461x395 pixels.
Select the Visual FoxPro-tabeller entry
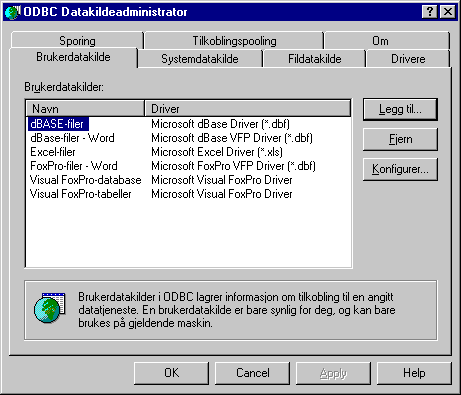pos(81,194)
